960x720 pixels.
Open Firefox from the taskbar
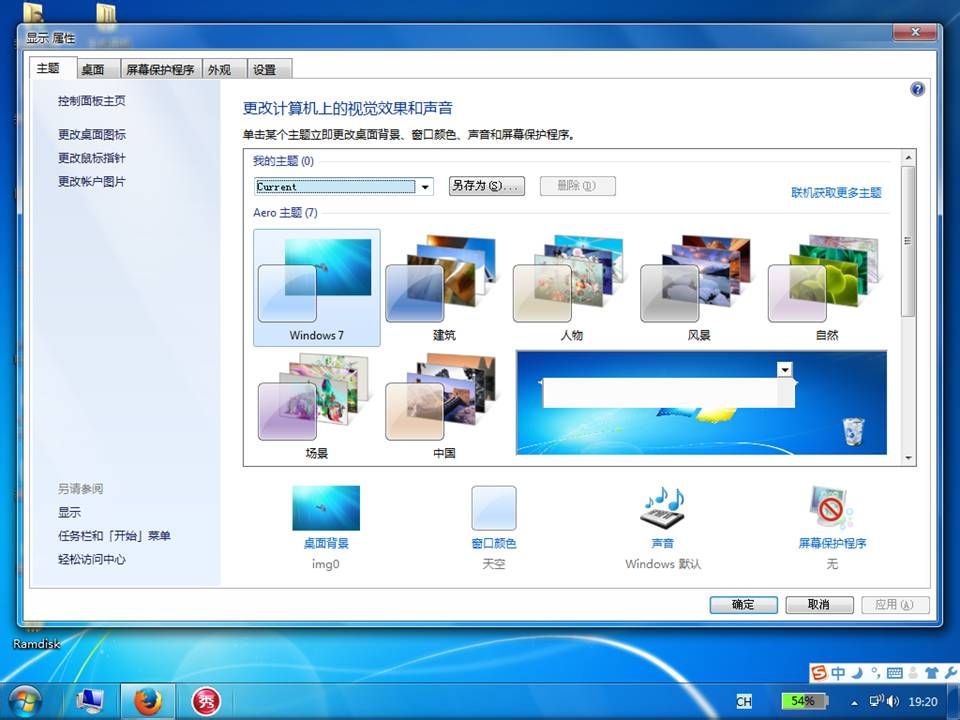148,701
